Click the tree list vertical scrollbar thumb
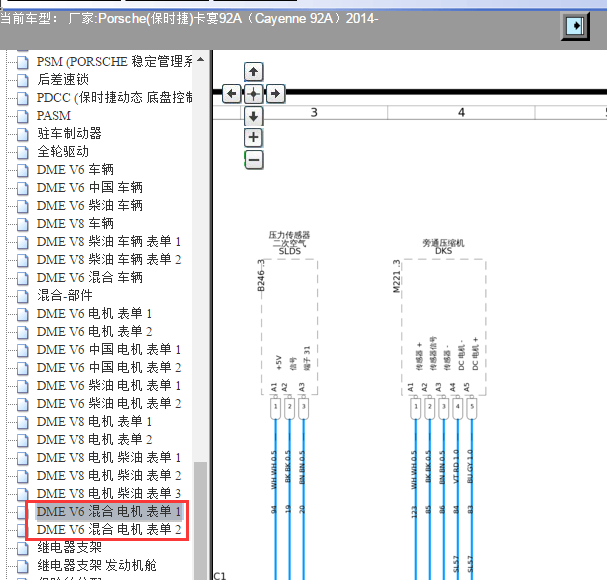 200,521
